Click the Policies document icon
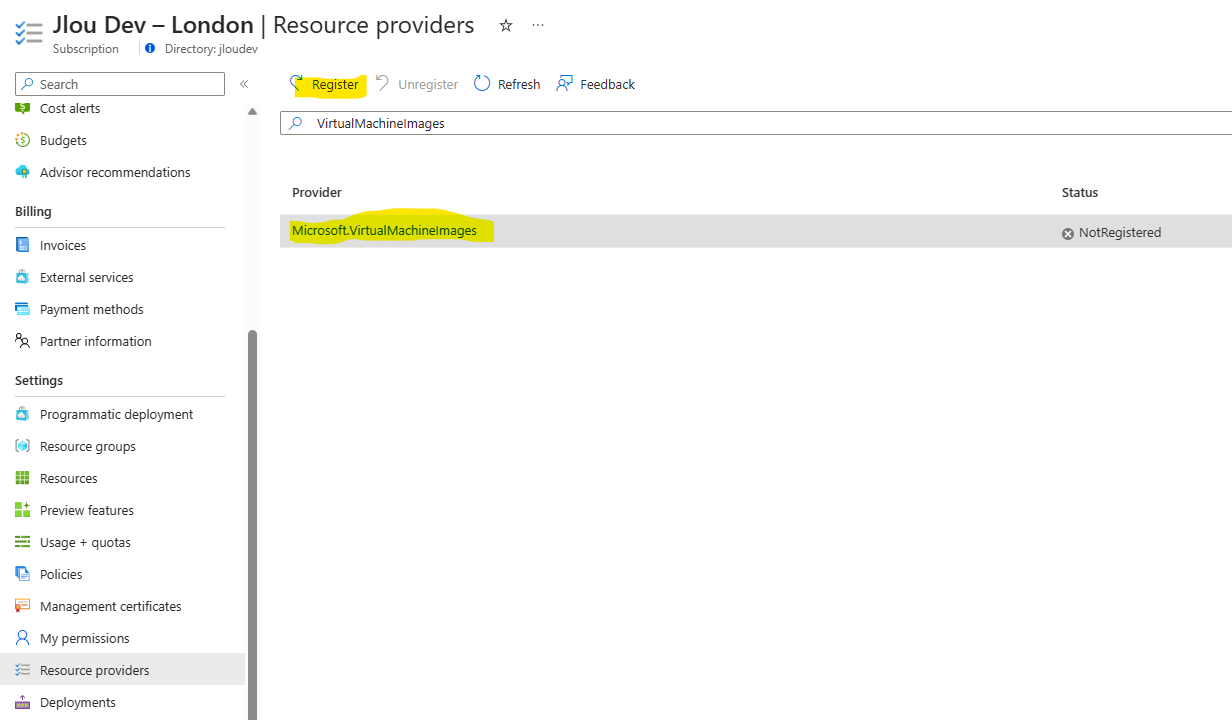Viewport: 1232px width, 720px height. pos(23,574)
